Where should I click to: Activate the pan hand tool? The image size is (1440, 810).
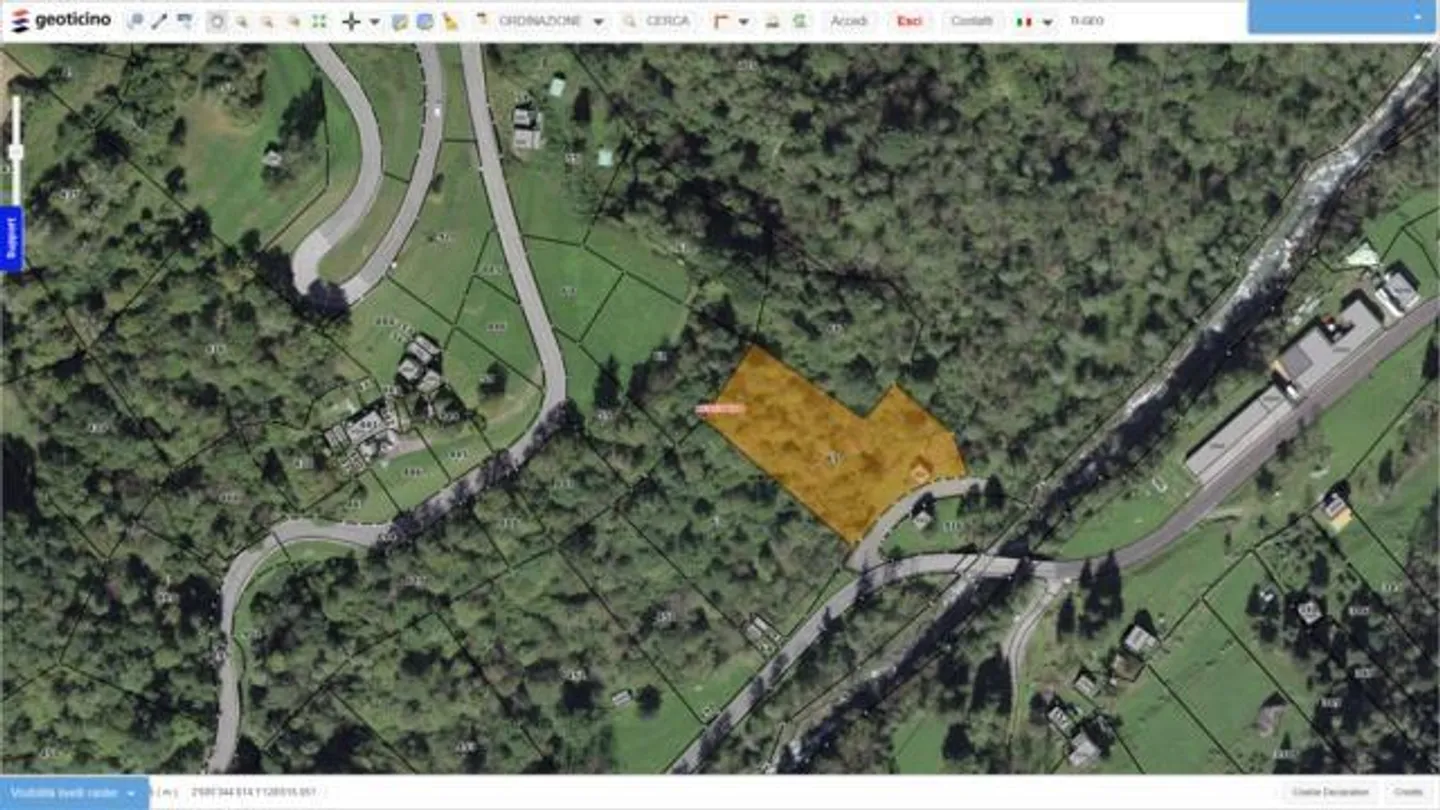216,21
